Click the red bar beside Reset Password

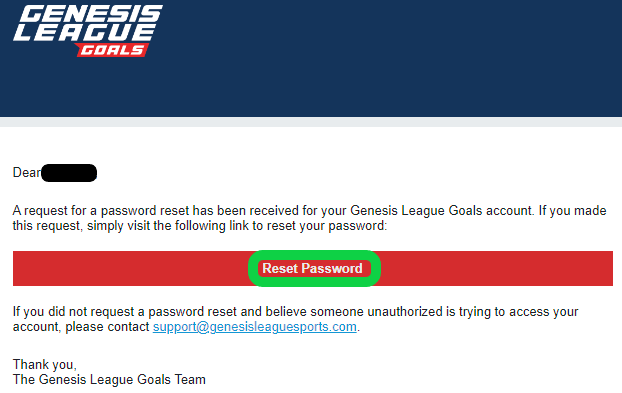pyautogui.click(x=496, y=268)
